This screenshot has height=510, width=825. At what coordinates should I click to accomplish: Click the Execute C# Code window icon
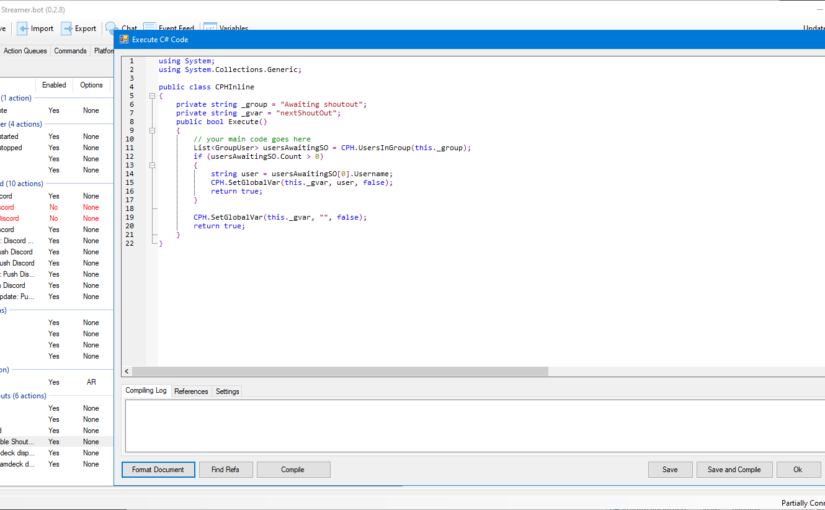[124, 39]
